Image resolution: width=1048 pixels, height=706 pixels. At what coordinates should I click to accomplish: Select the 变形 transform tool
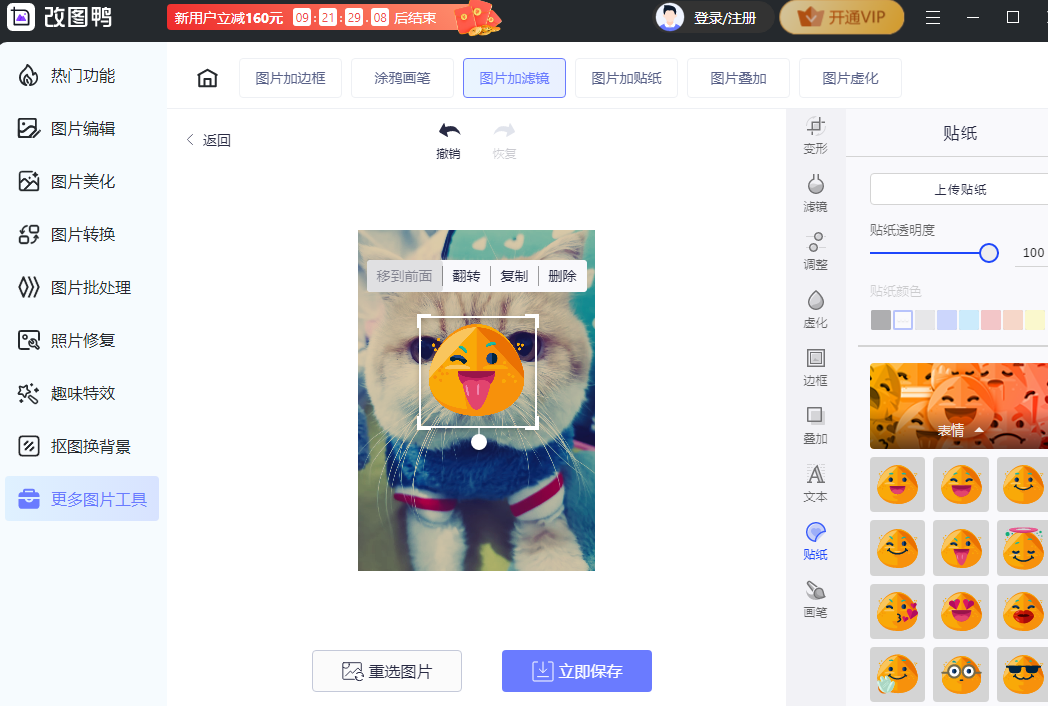[x=815, y=132]
